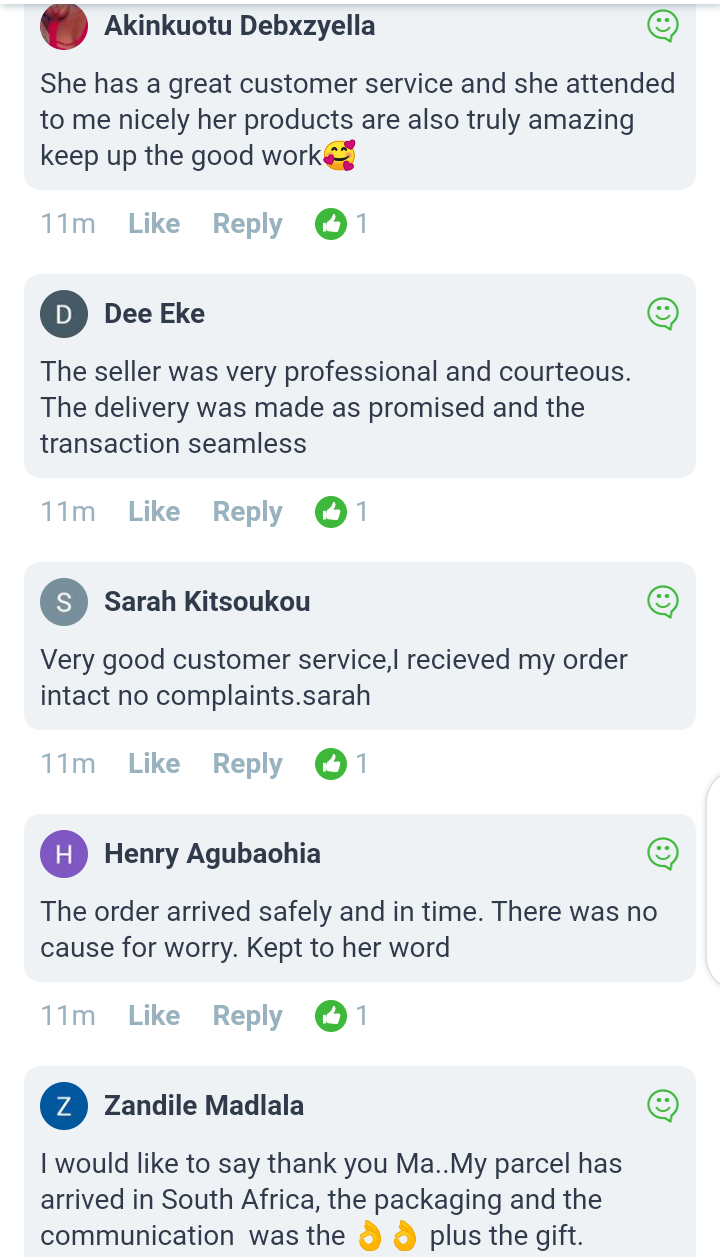Click green thumbs-up reaction under Henry Agubaohia's comment
Viewport: 720px width, 1257px height.
point(330,1016)
